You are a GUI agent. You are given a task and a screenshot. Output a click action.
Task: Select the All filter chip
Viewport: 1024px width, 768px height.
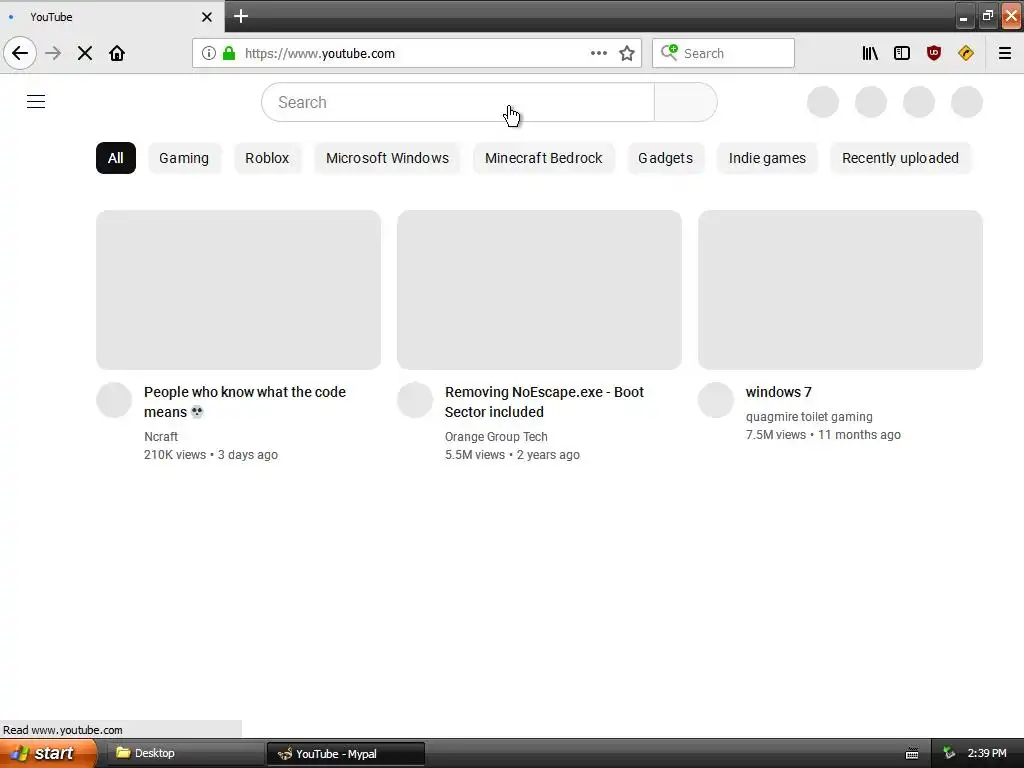[x=116, y=158]
